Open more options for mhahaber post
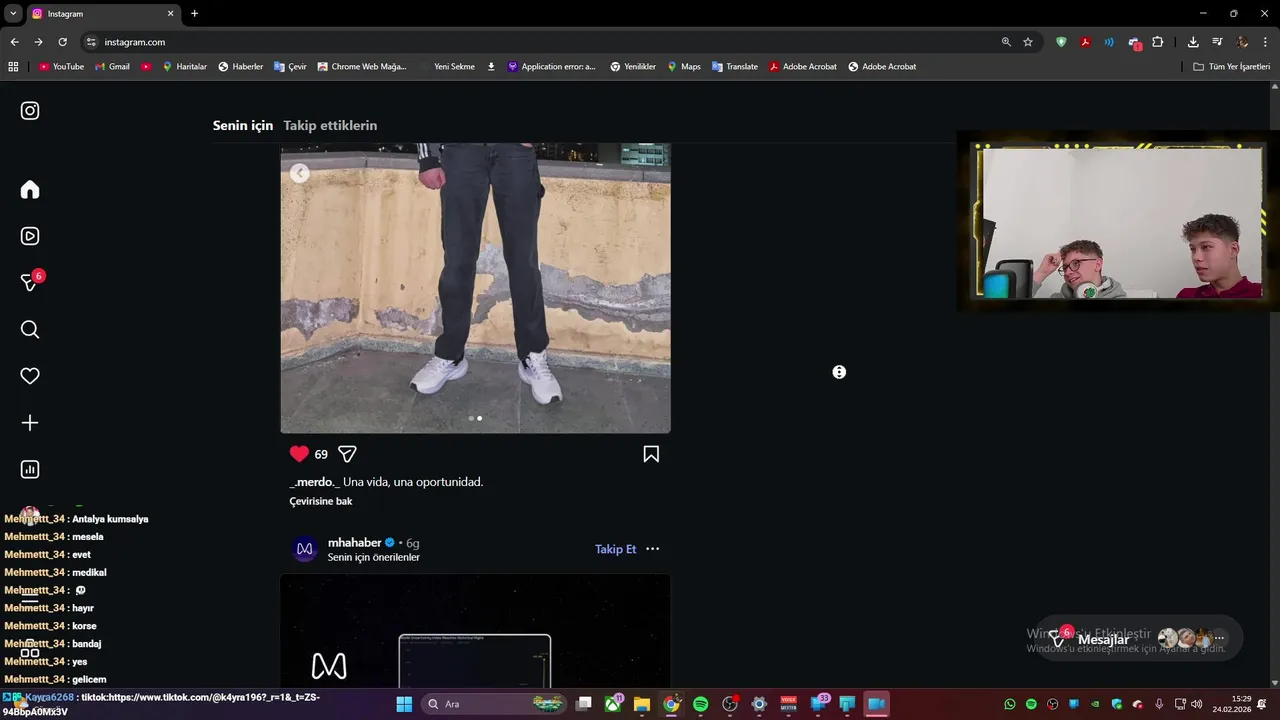The image size is (1280, 720). click(653, 549)
